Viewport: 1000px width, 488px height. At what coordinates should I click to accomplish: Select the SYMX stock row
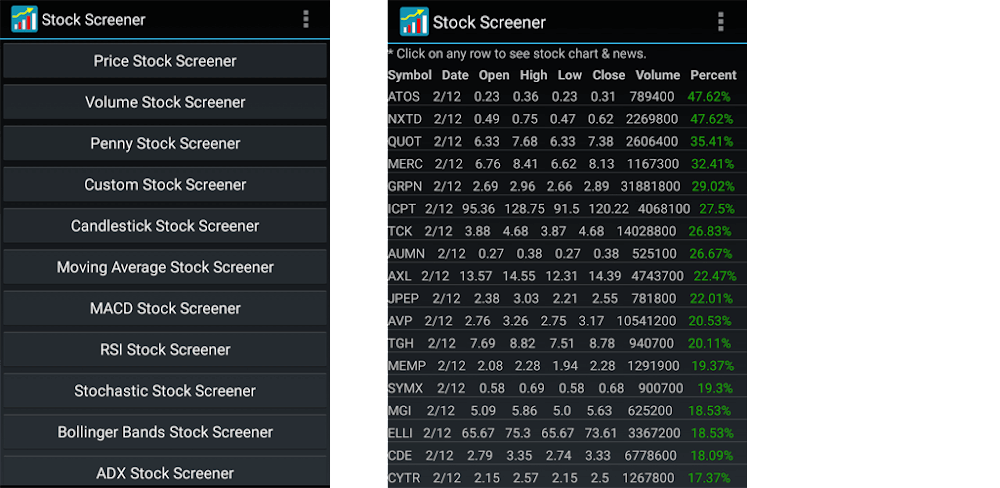[x=567, y=388]
